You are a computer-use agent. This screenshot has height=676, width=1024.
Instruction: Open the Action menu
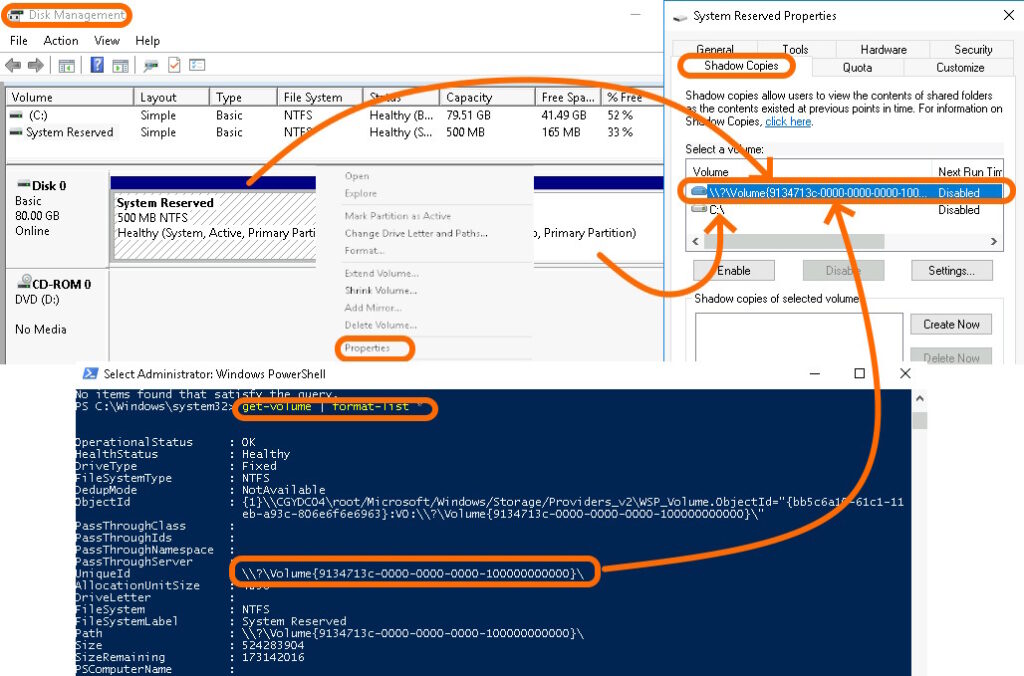click(x=61, y=41)
